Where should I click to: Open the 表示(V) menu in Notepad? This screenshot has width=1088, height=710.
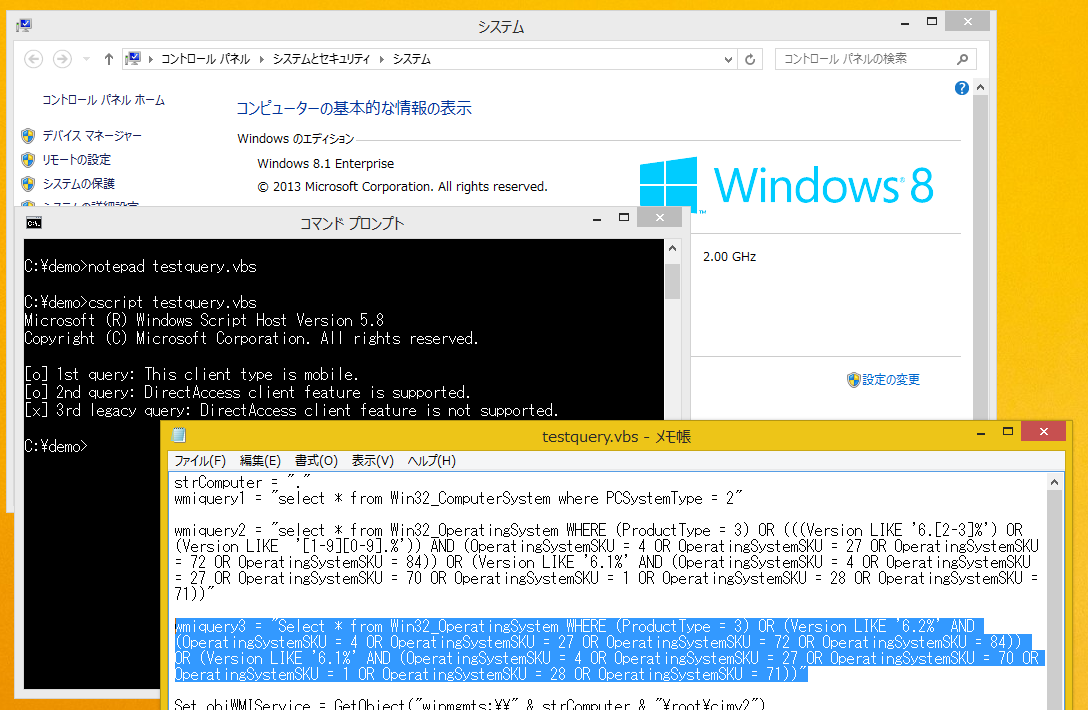click(x=371, y=460)
